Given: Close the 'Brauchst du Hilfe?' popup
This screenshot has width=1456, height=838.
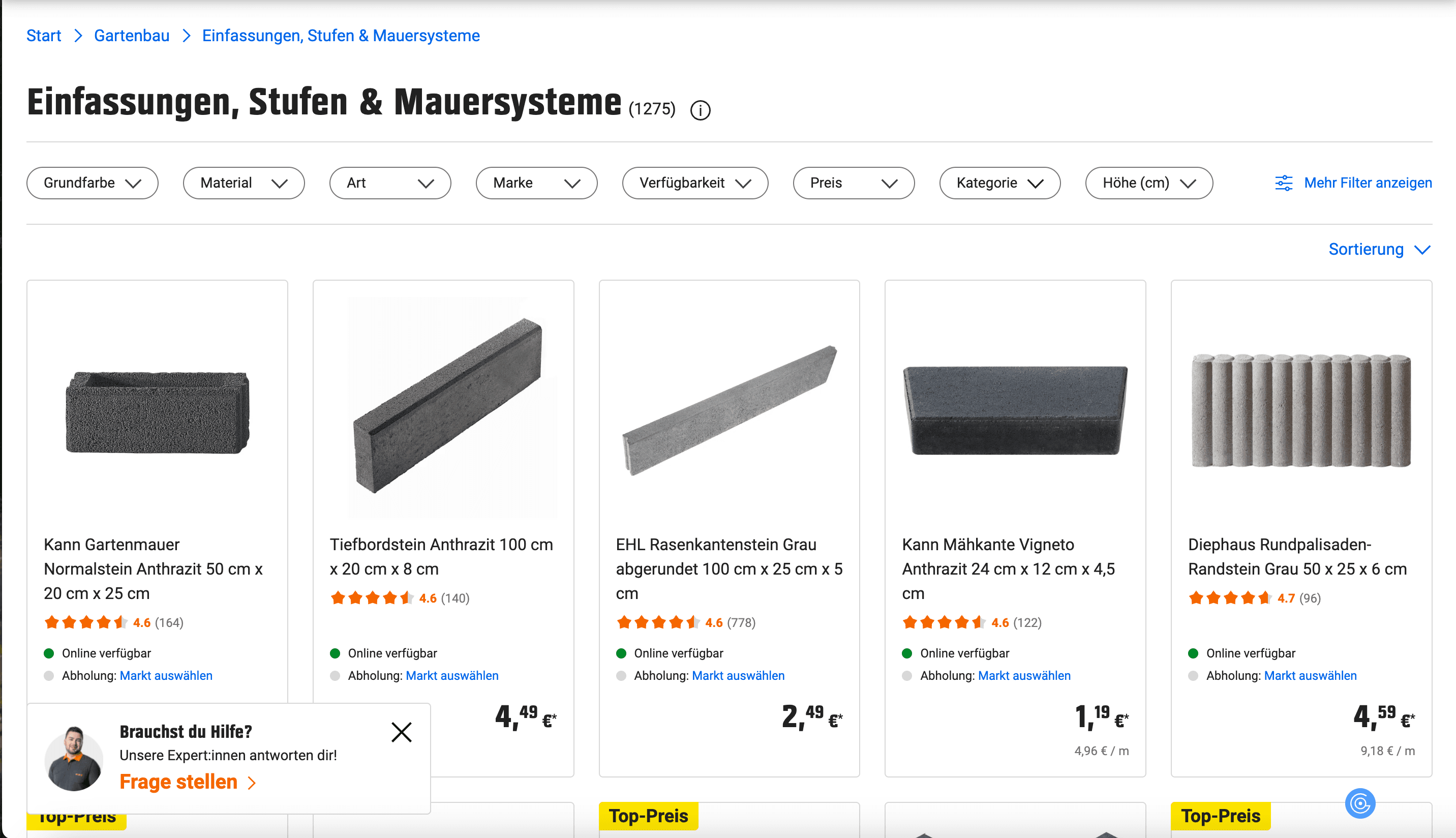Looking at the screenshot, I should [401, 732].
